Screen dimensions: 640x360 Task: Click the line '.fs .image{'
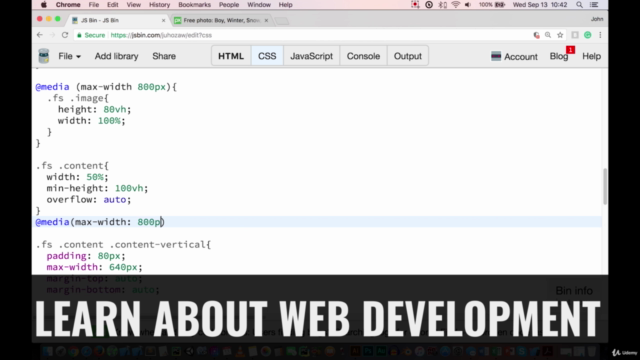pyautogui.click(x=78, y=98)
